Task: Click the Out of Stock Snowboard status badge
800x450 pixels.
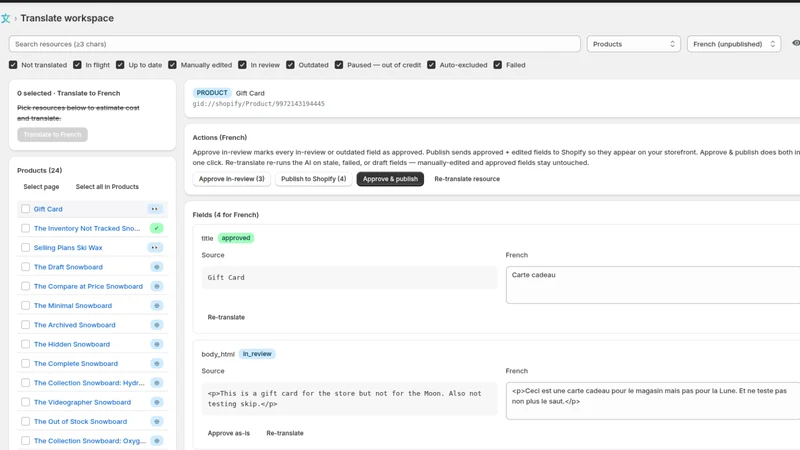Action: (157, 421)
